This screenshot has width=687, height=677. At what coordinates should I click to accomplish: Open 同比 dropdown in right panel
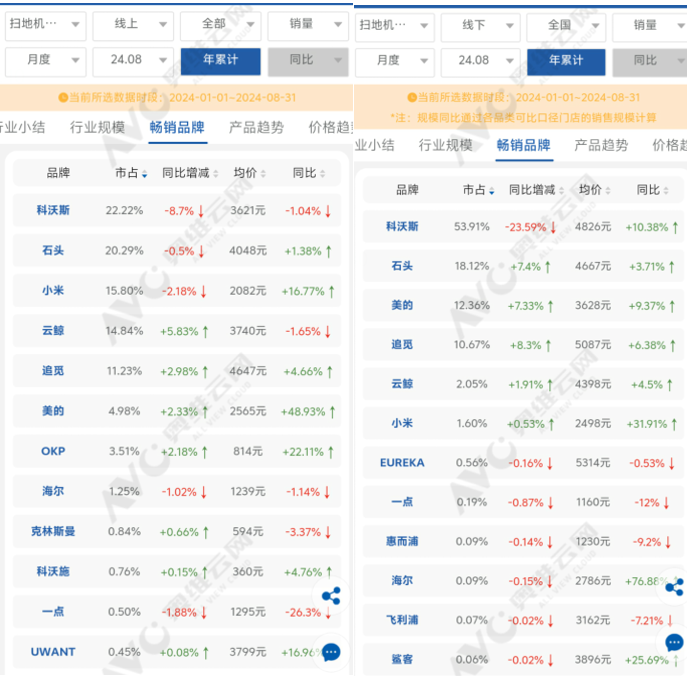(x=650, y=61)
